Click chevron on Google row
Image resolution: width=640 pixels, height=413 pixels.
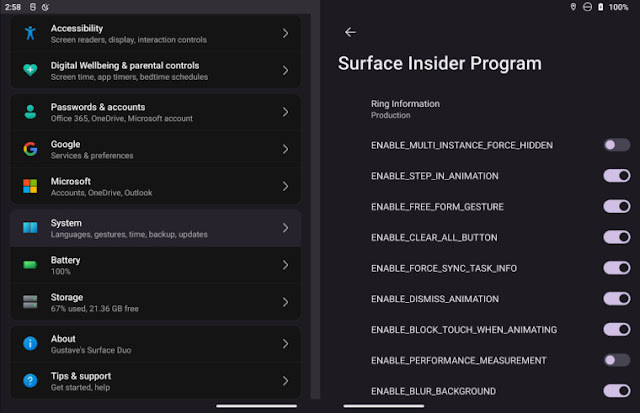(285, 149)
